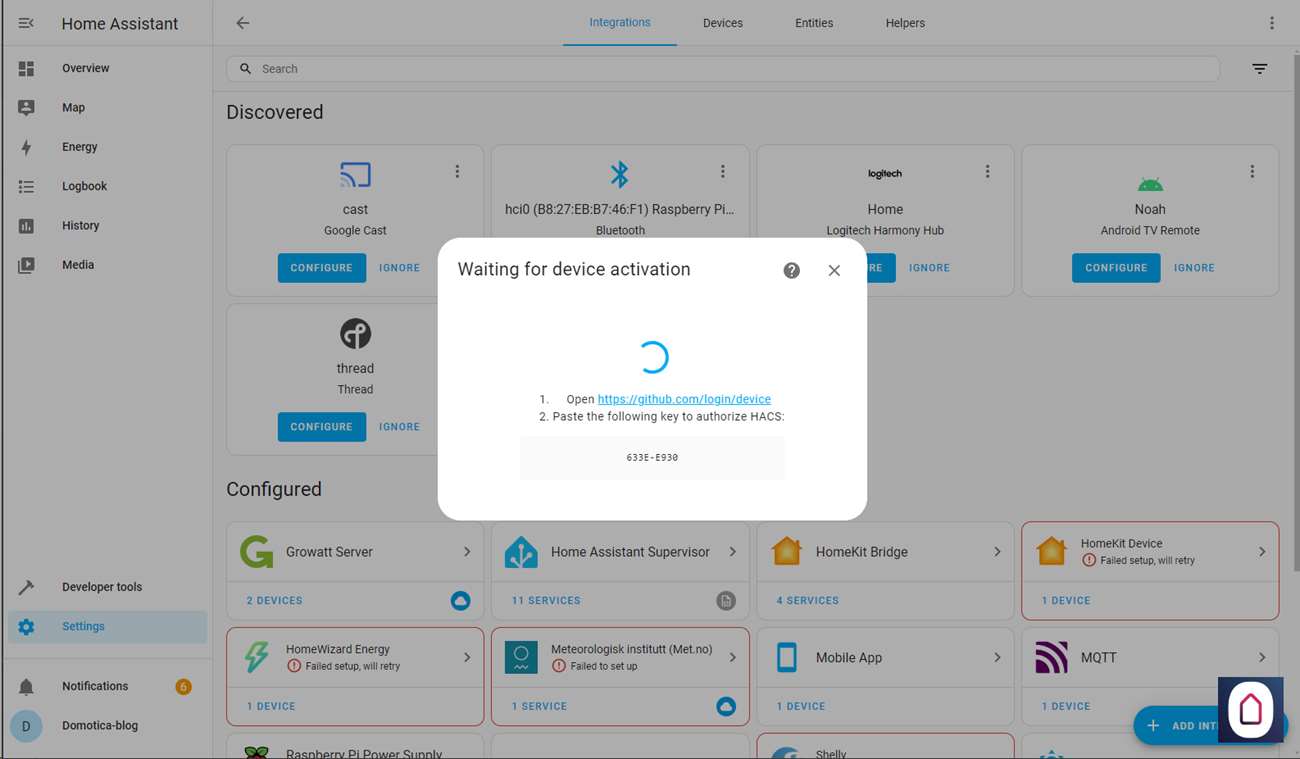Image resolution: width=1300 pixels, height=759 pixels.
Task: Expand the HomeKit Device chevron
Action: [x=1262, y=552]
